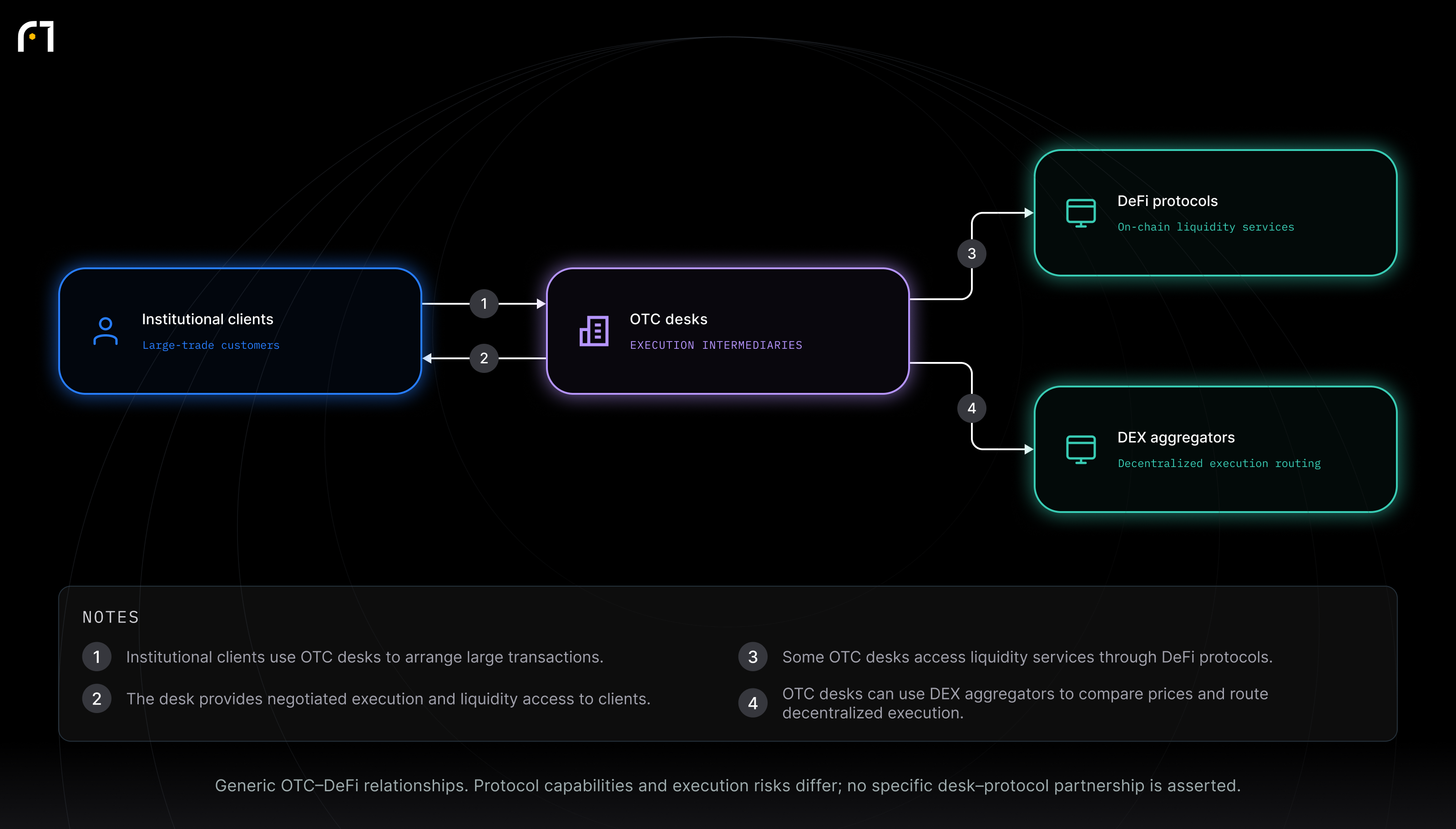Screen dimensions: 1456x829
Task: Click the 'Large-trade customers' subtitle
Action: pyautogui.click(x=211, y=345)
